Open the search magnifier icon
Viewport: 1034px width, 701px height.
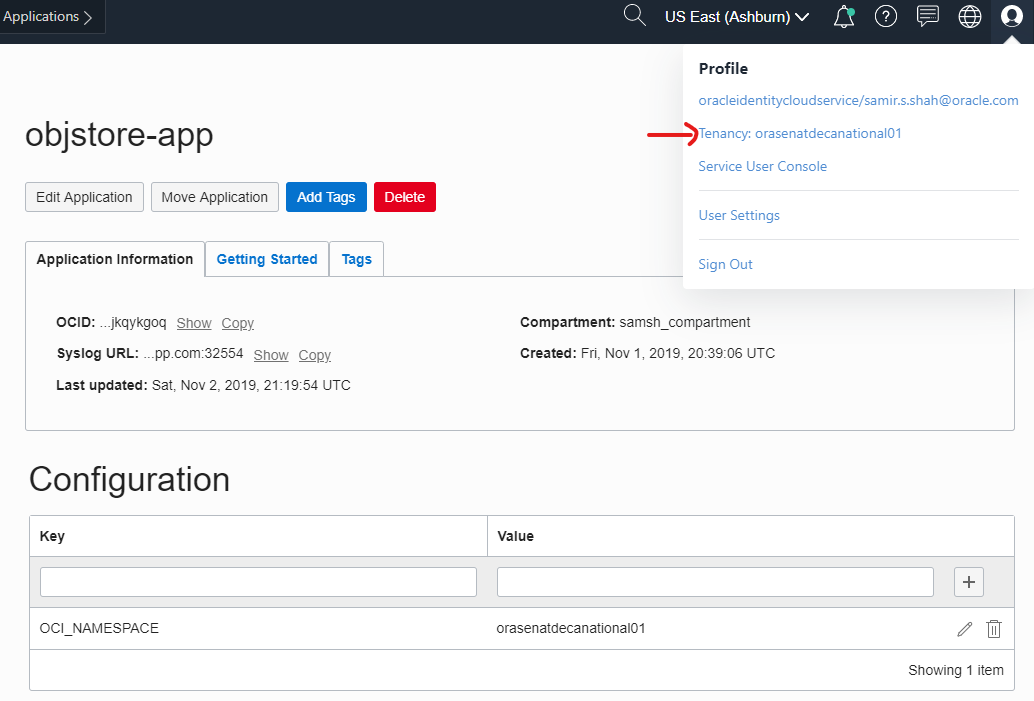pyautogui.click(x=634, y=16)
